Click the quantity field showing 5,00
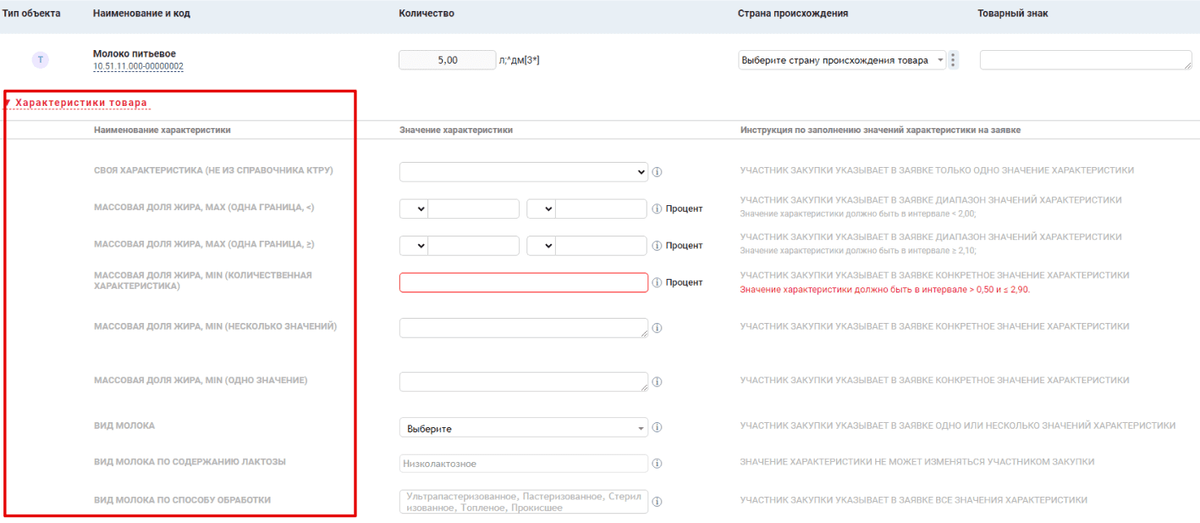 (447, 60)
